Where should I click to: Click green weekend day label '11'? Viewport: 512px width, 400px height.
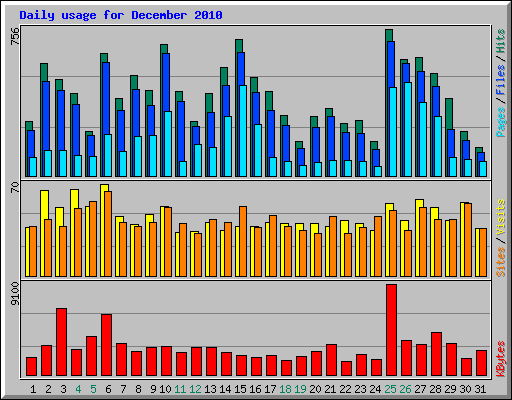[180, 389]
